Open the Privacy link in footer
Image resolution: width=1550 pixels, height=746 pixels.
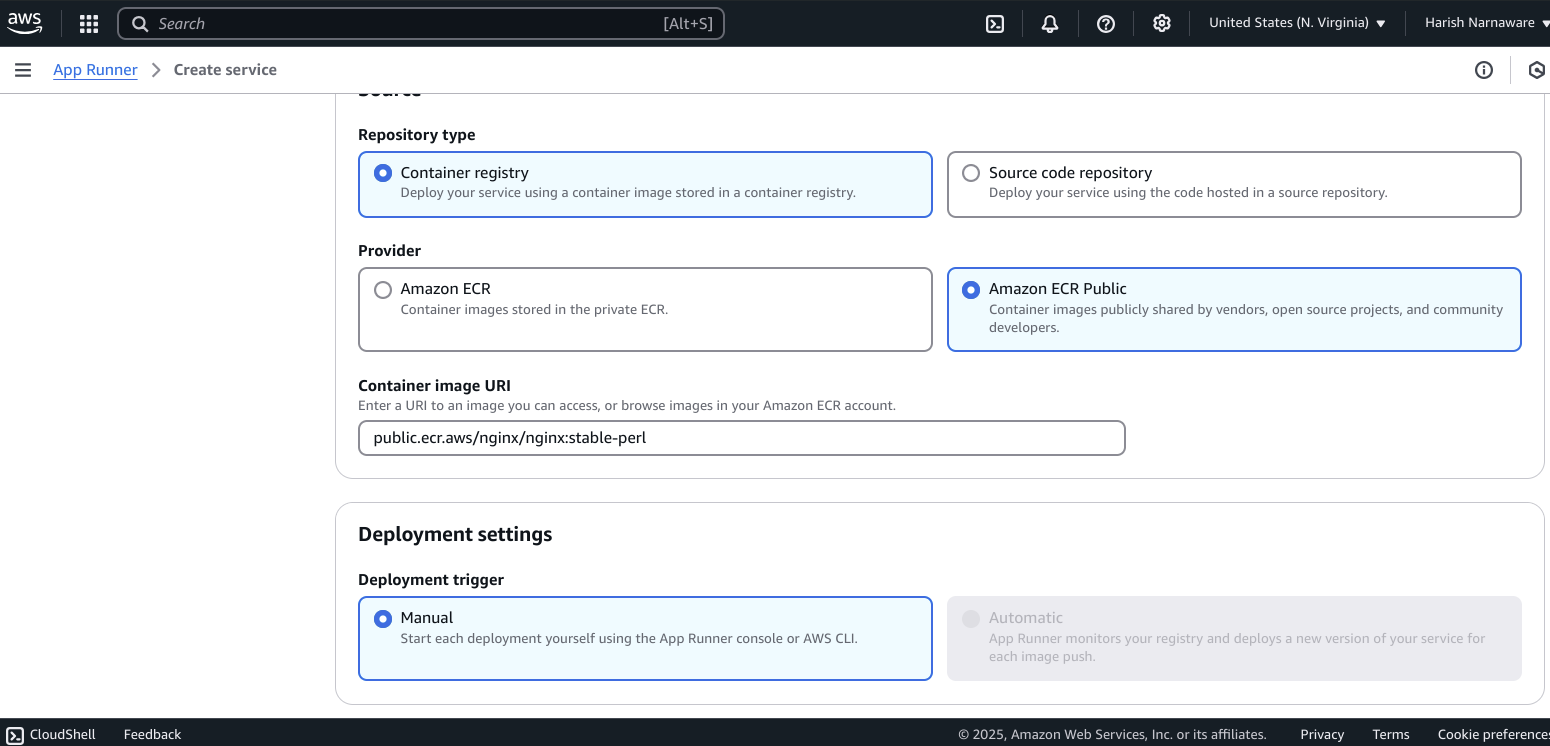click(1322, 734)
